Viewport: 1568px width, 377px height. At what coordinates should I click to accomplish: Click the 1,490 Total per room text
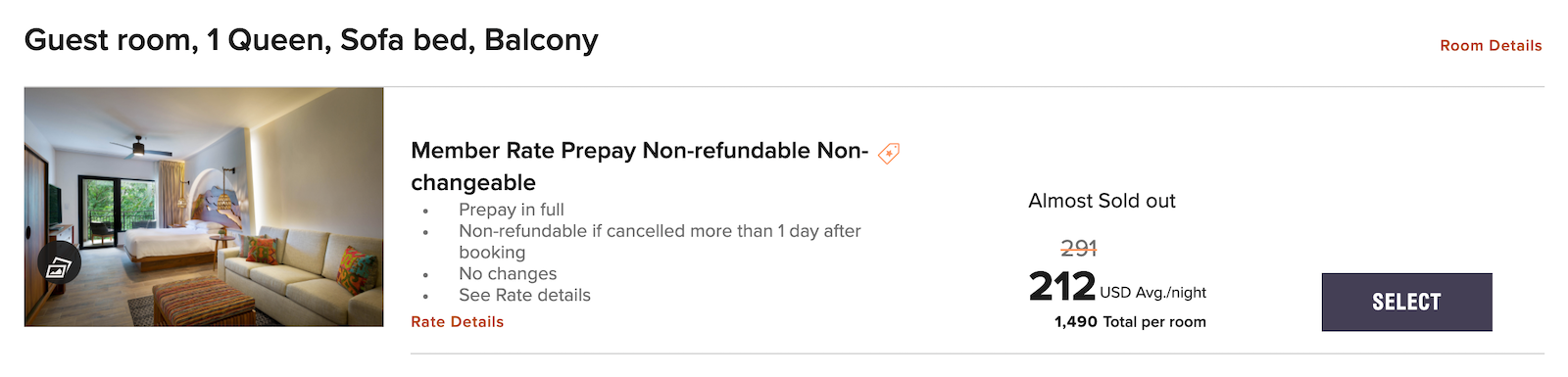coord(1130,322)
